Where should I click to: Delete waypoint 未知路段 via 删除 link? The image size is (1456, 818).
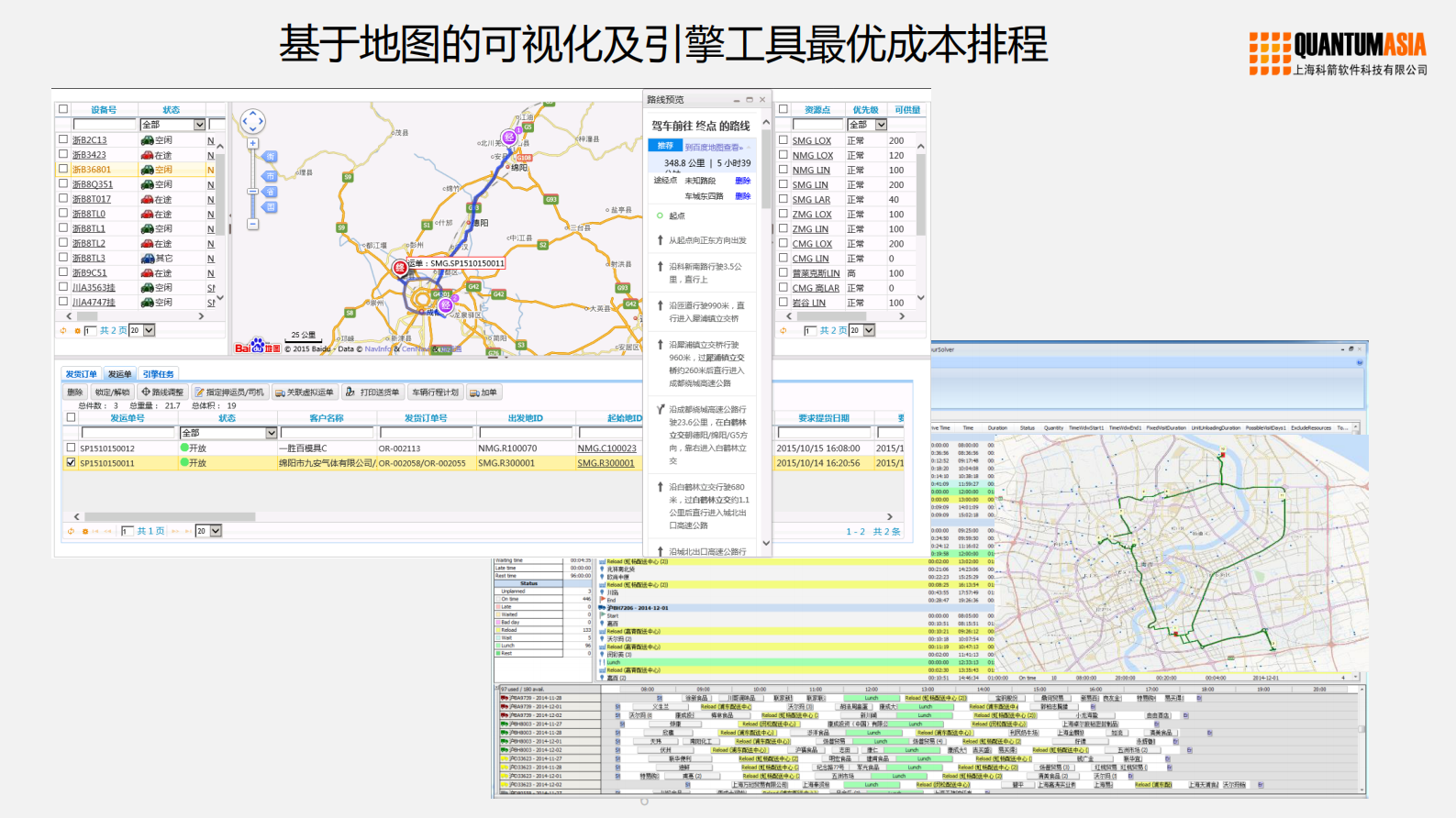[742, 181]
